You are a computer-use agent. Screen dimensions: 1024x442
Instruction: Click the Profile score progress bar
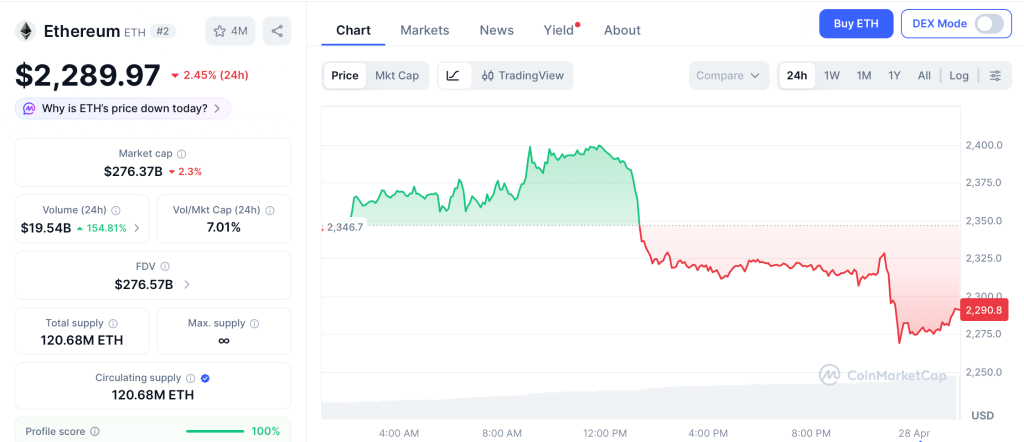click(213, 431)
